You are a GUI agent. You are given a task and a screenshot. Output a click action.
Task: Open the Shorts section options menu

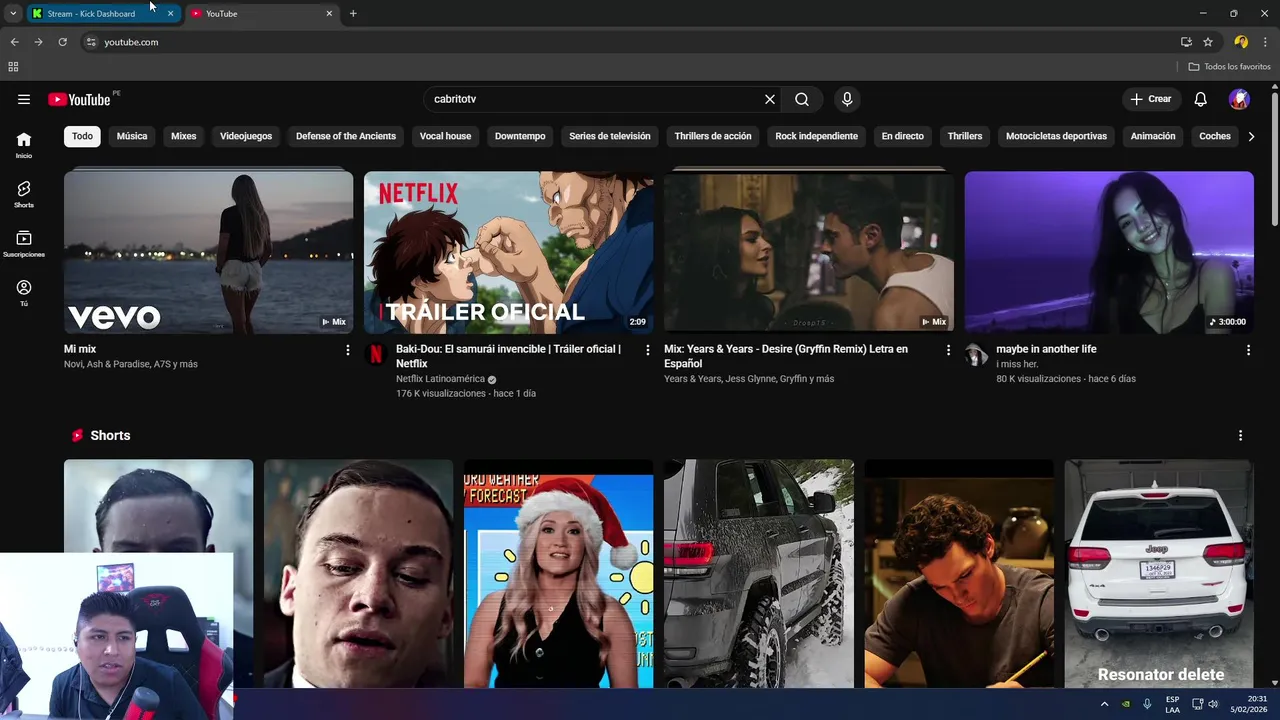[x=1240, y=436]
